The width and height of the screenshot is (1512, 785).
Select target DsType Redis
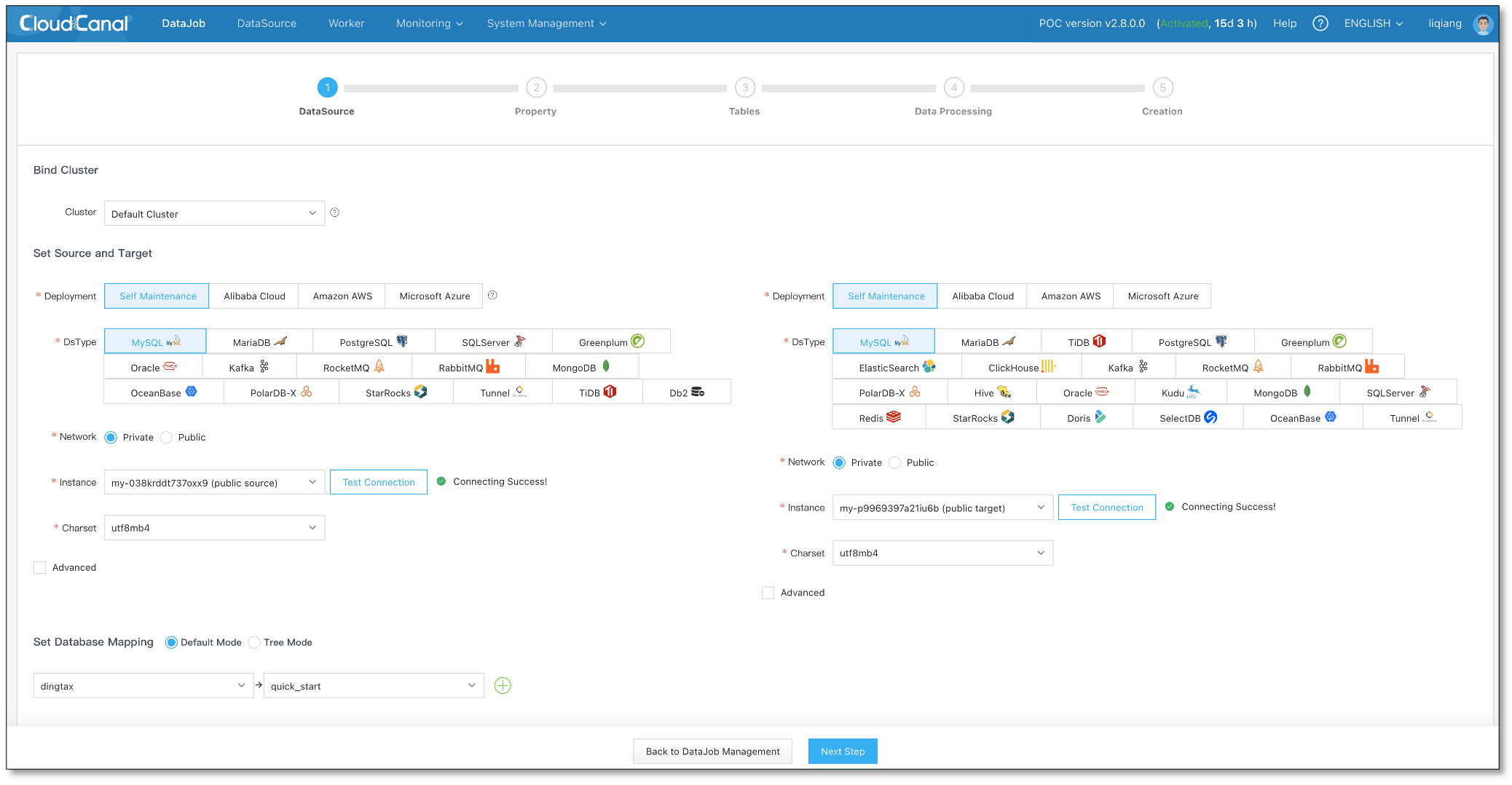coord(880,417)
